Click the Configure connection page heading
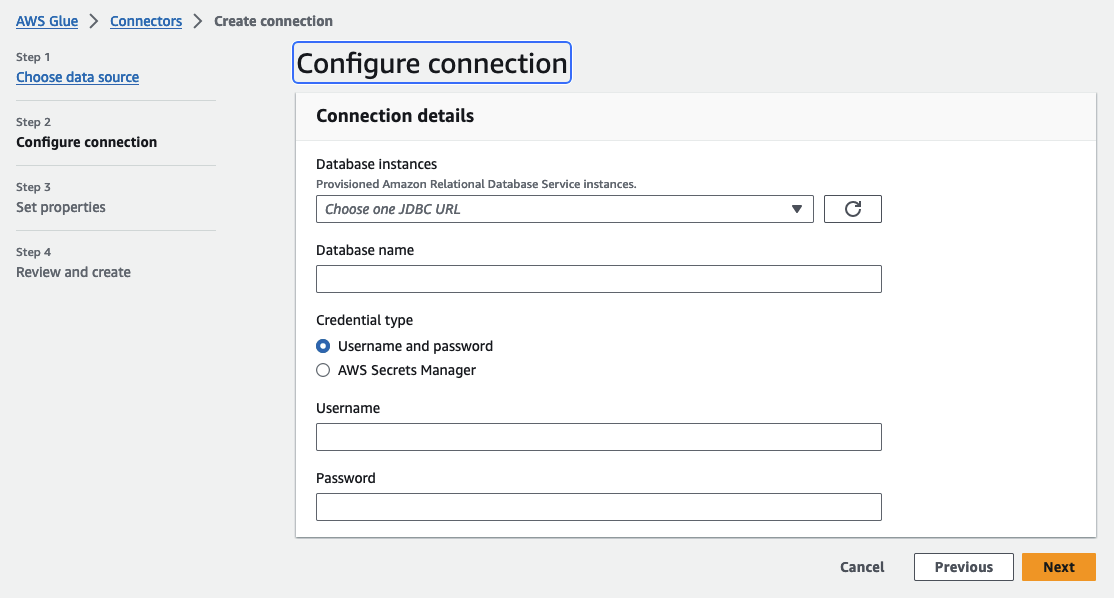The image size is (1114, 598). tap(431, 62)
